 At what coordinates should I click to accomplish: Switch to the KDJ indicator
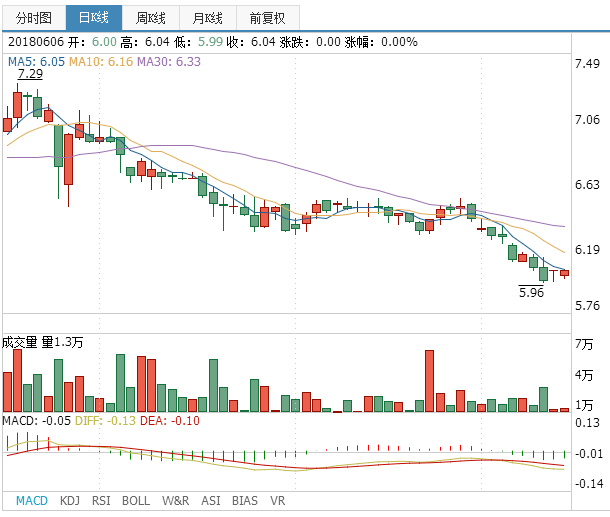point(70,500)
